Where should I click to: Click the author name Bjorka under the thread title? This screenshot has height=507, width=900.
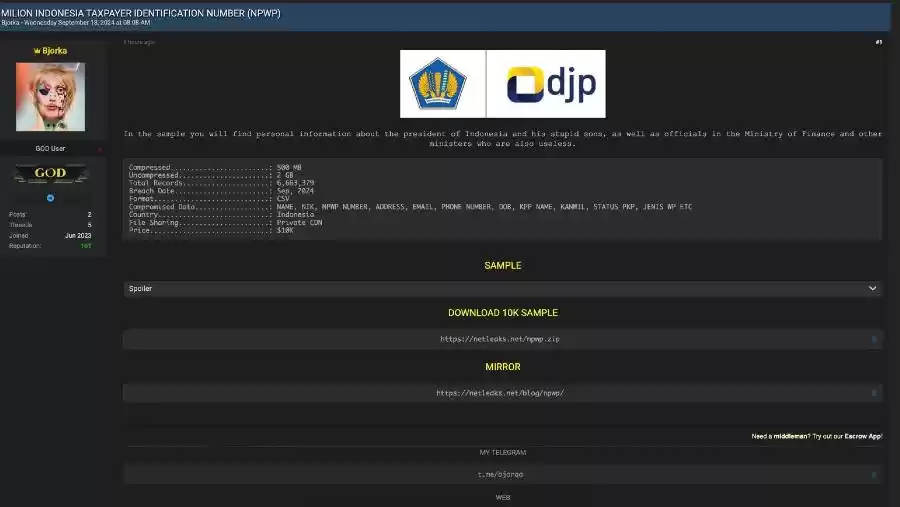point(11,22)
